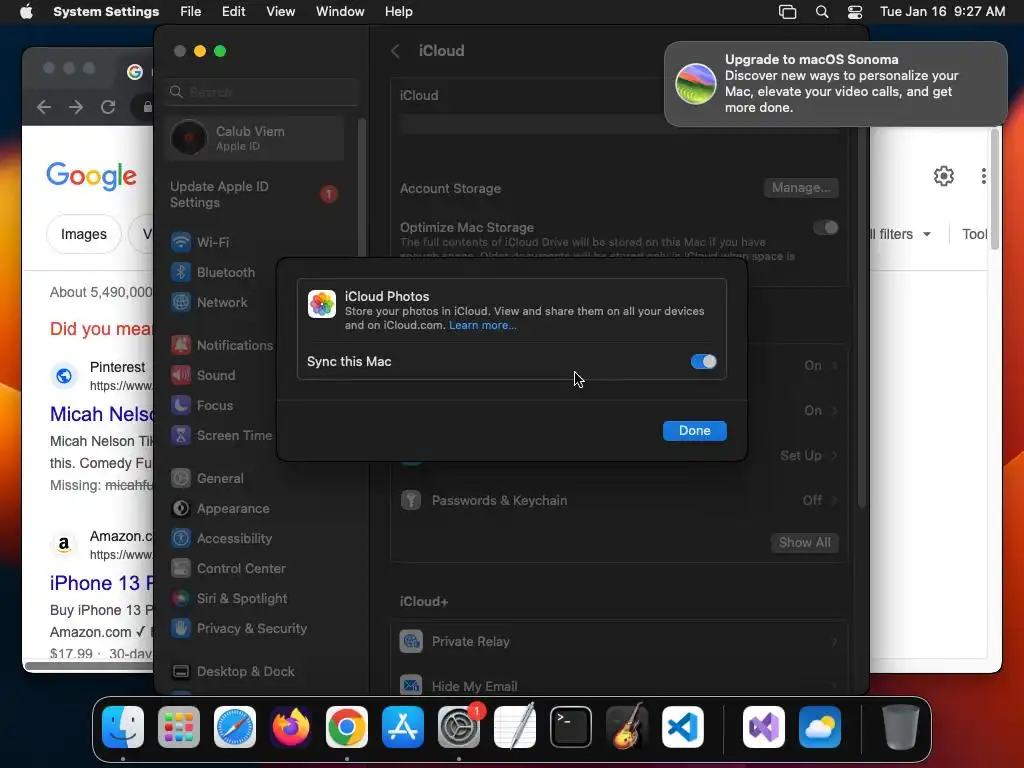Reload the page in Chrome
This screenshot has height=768, width=1024.
(x=108, y=107)
